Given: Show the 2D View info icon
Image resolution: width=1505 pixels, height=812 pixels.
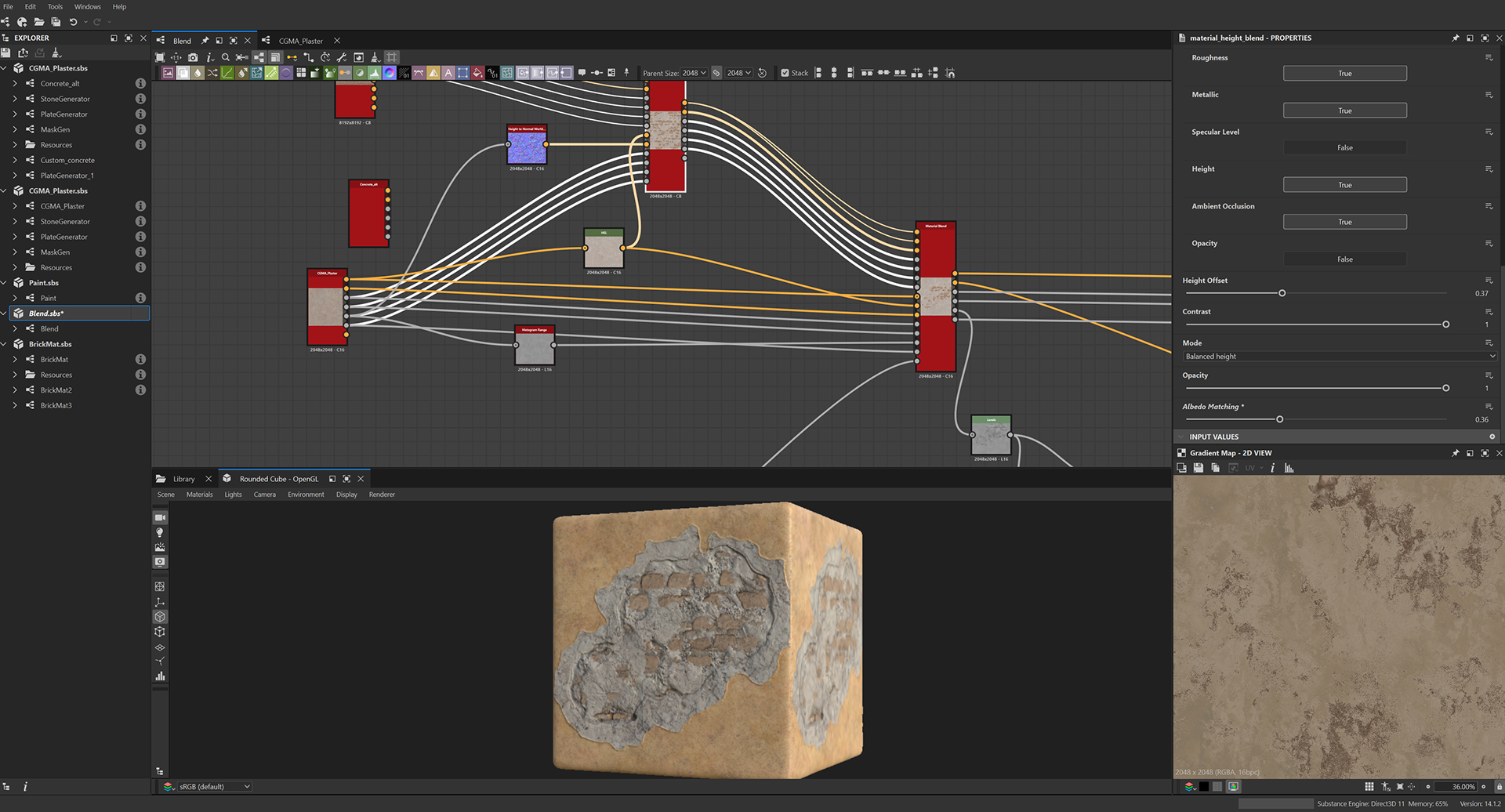Looking at the screenshot, I should (1272, 468).
